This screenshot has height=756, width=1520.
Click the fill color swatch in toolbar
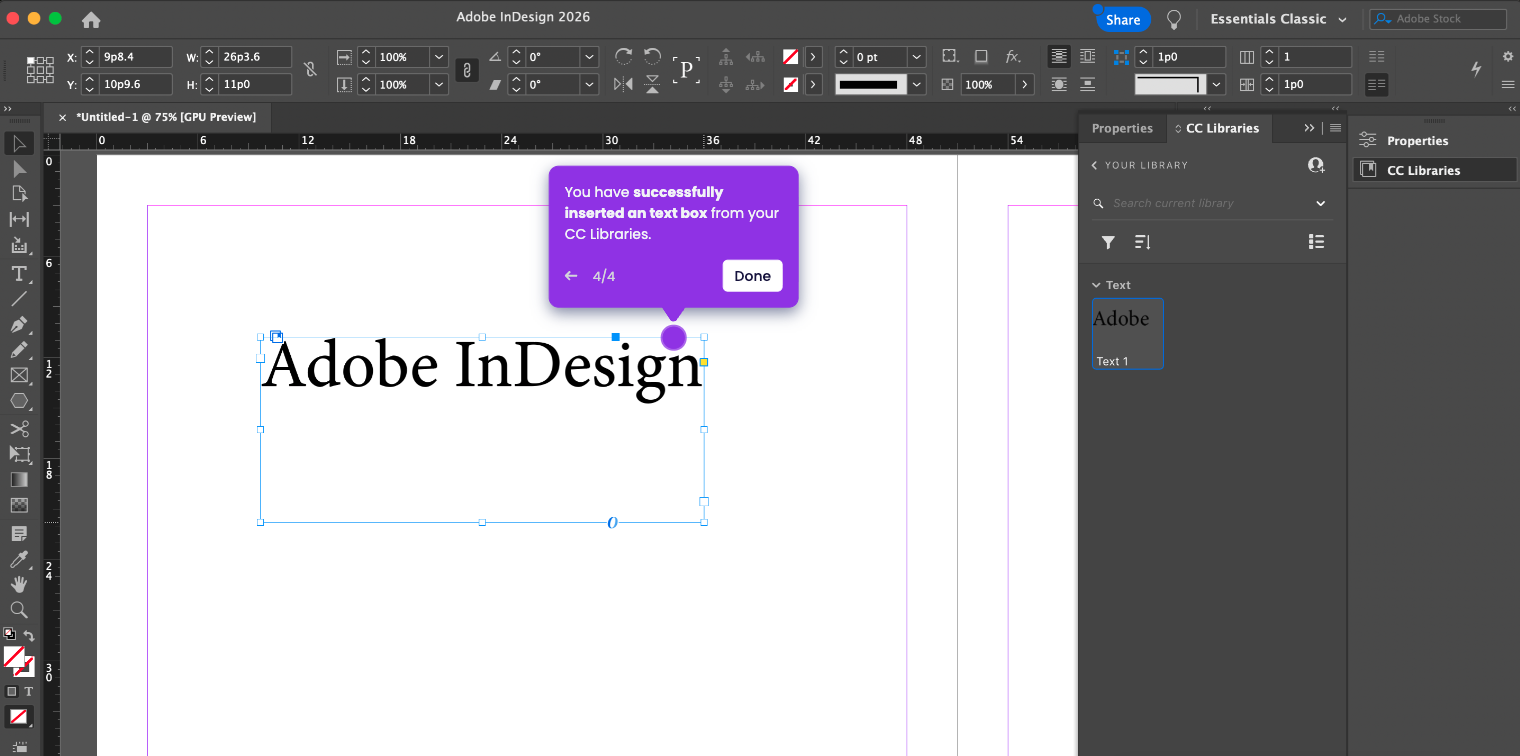[14, 657]
